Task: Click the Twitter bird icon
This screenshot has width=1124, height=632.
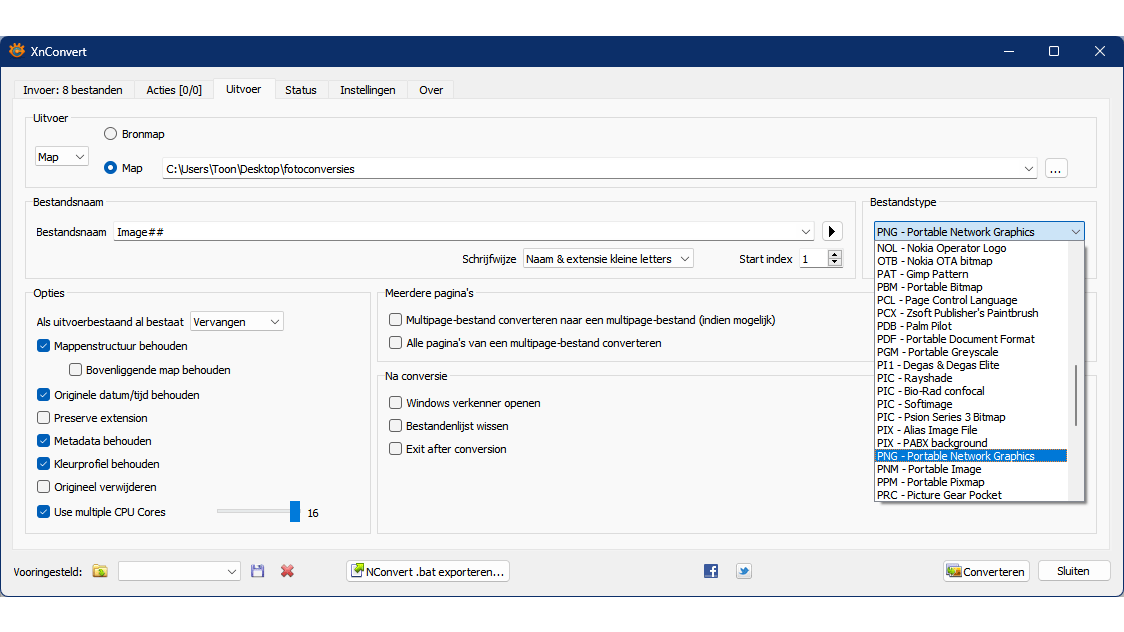Action: click(x=744, y=571)
